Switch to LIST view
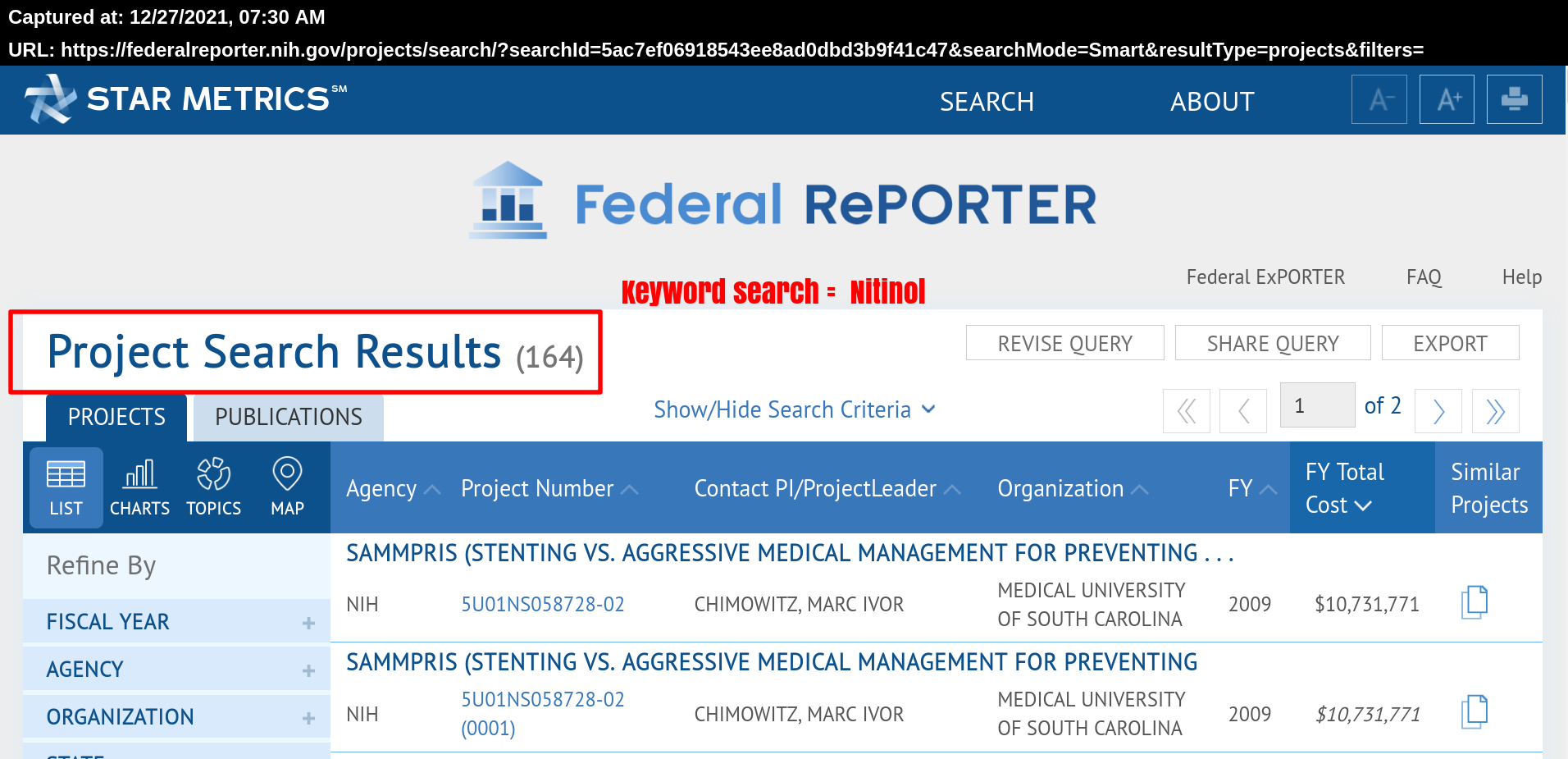 (x=66, y=487)
